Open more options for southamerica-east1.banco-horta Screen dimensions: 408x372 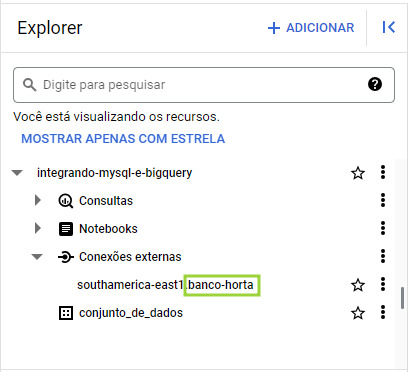(x=383, y=284)
